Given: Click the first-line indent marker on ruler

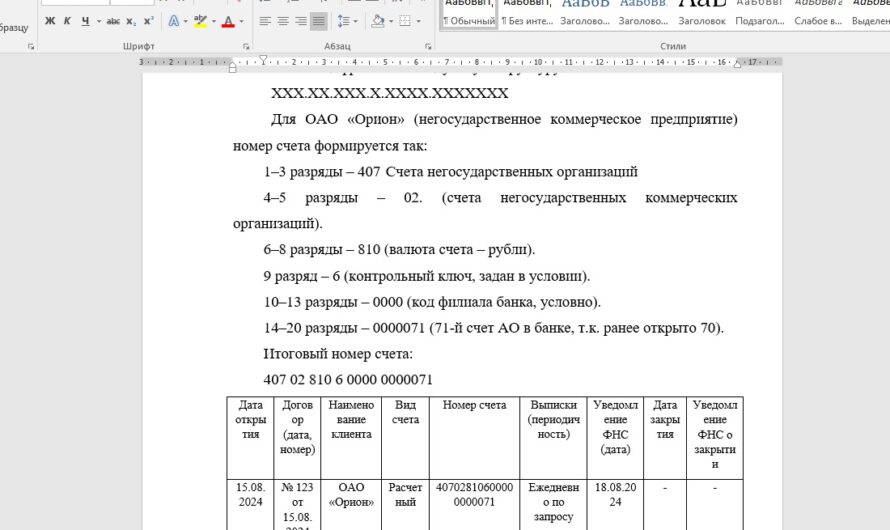Looking at the screenshot, I should tap(263, 59).
